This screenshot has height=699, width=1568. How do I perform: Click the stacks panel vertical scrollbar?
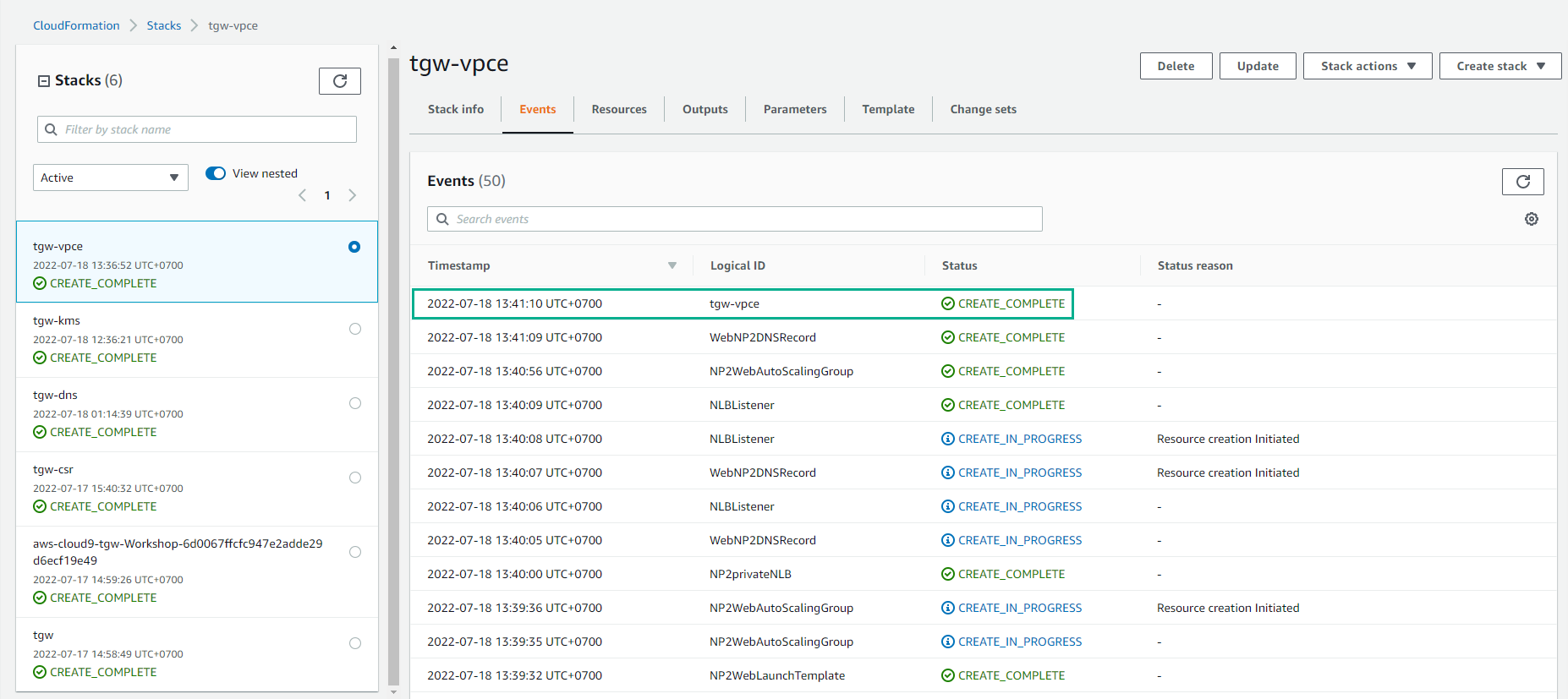pos(393,372)
